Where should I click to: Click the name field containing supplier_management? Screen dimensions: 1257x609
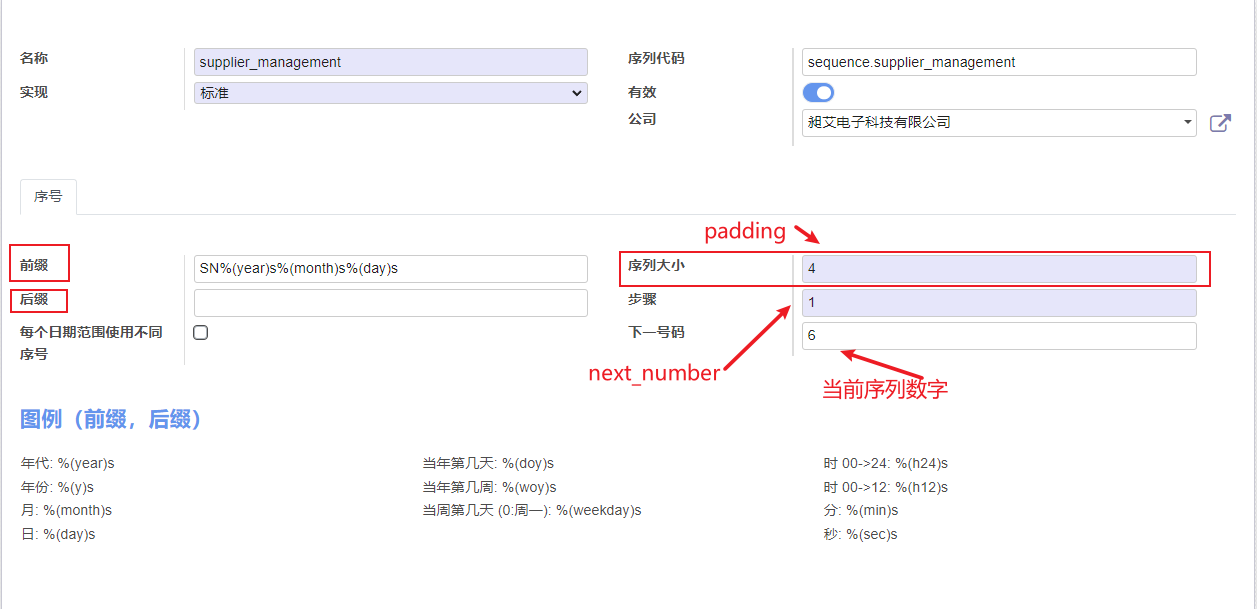(390, 61)
